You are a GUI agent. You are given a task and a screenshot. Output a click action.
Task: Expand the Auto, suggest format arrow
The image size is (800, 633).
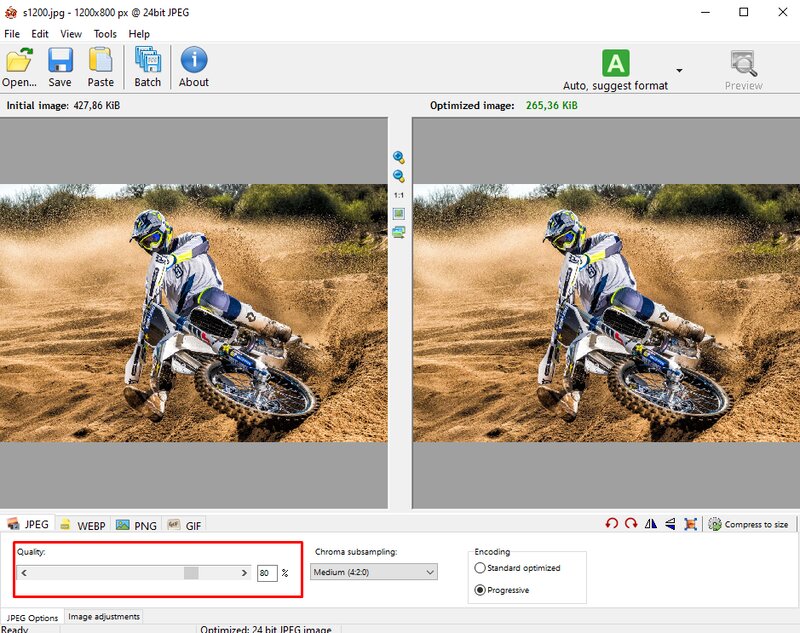pos(679,71)
